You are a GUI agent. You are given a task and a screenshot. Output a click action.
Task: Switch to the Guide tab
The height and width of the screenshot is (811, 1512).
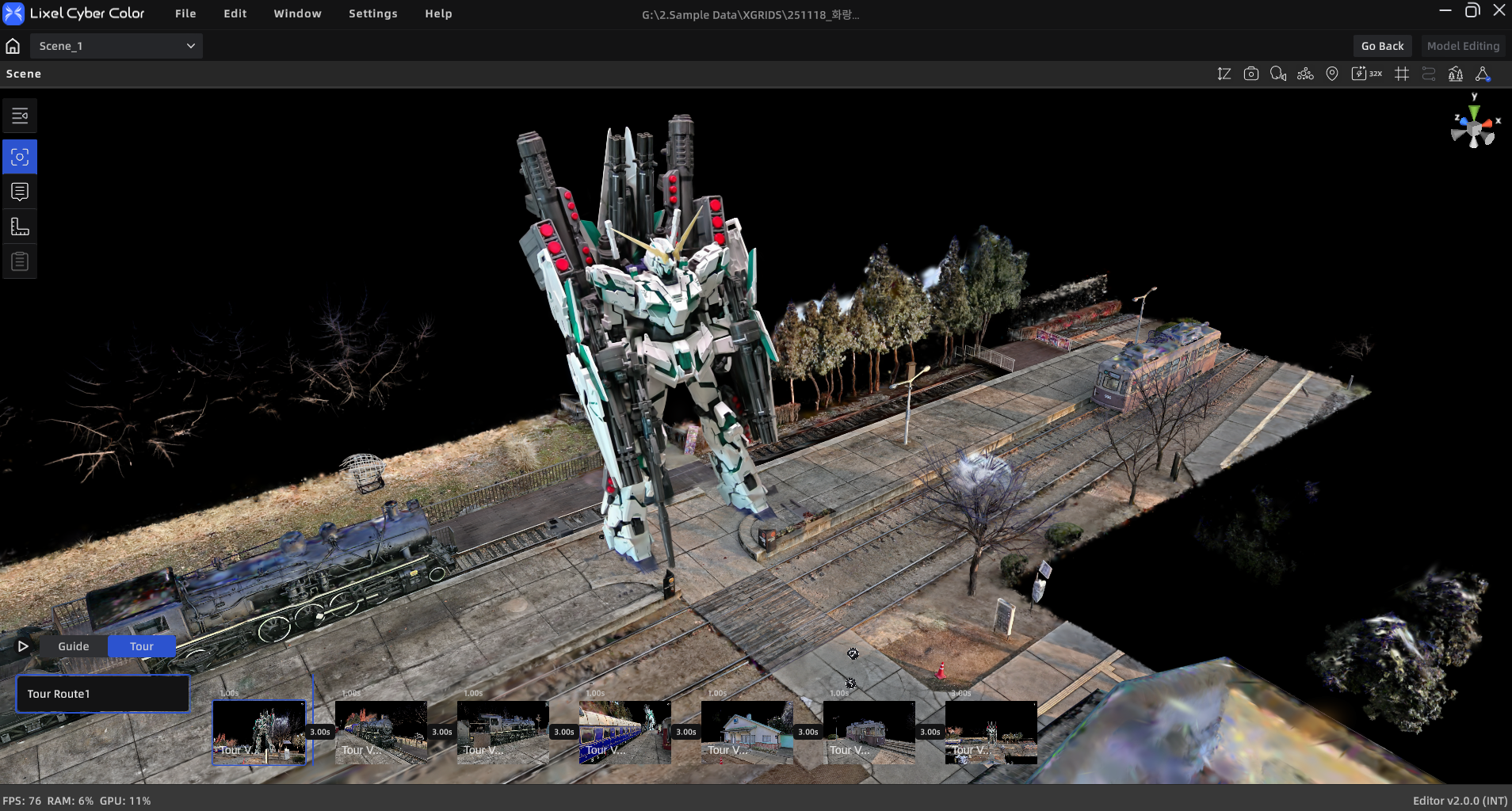tap(74, 646)
